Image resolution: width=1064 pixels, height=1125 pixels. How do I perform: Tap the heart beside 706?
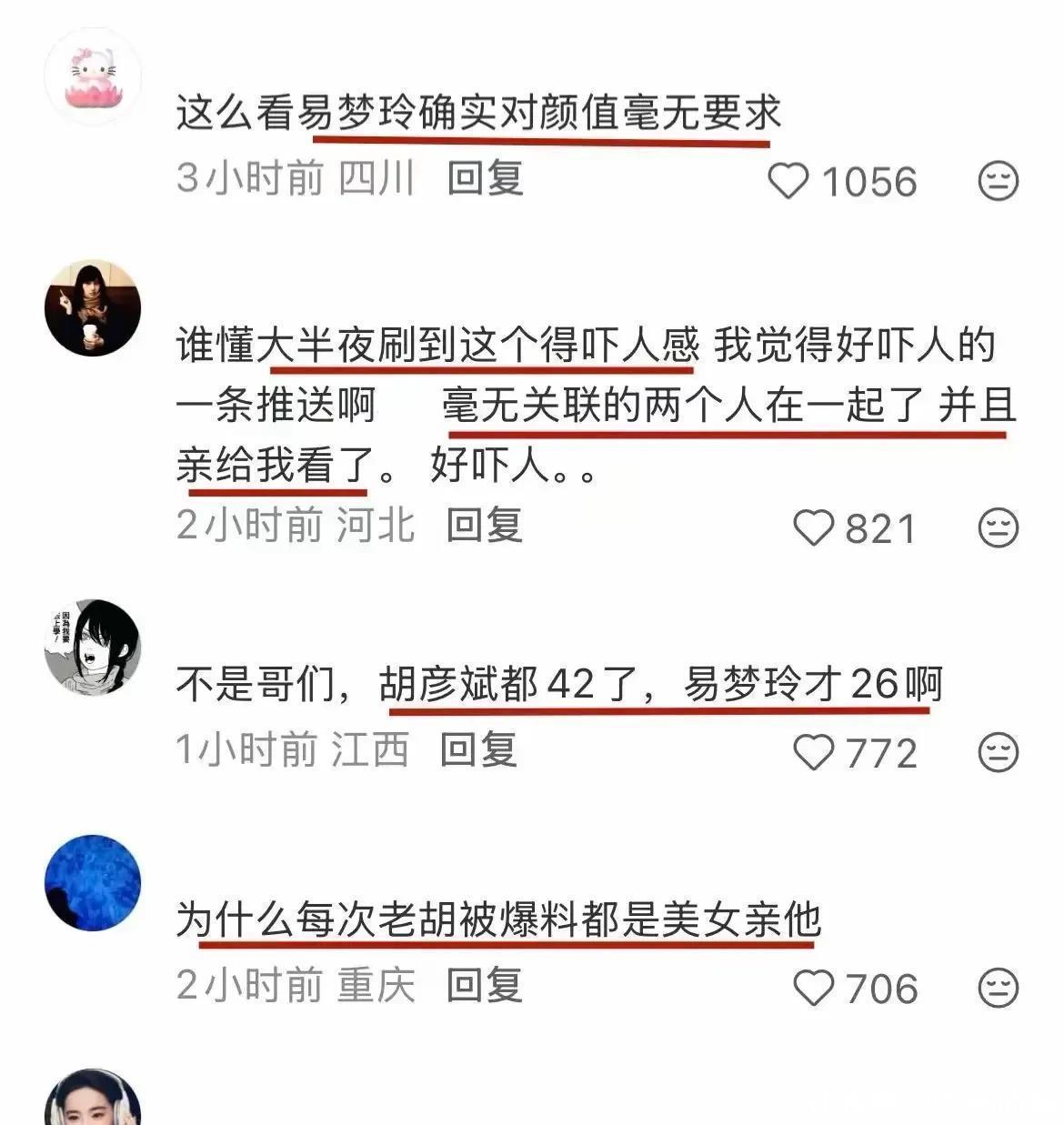(814, 989)
